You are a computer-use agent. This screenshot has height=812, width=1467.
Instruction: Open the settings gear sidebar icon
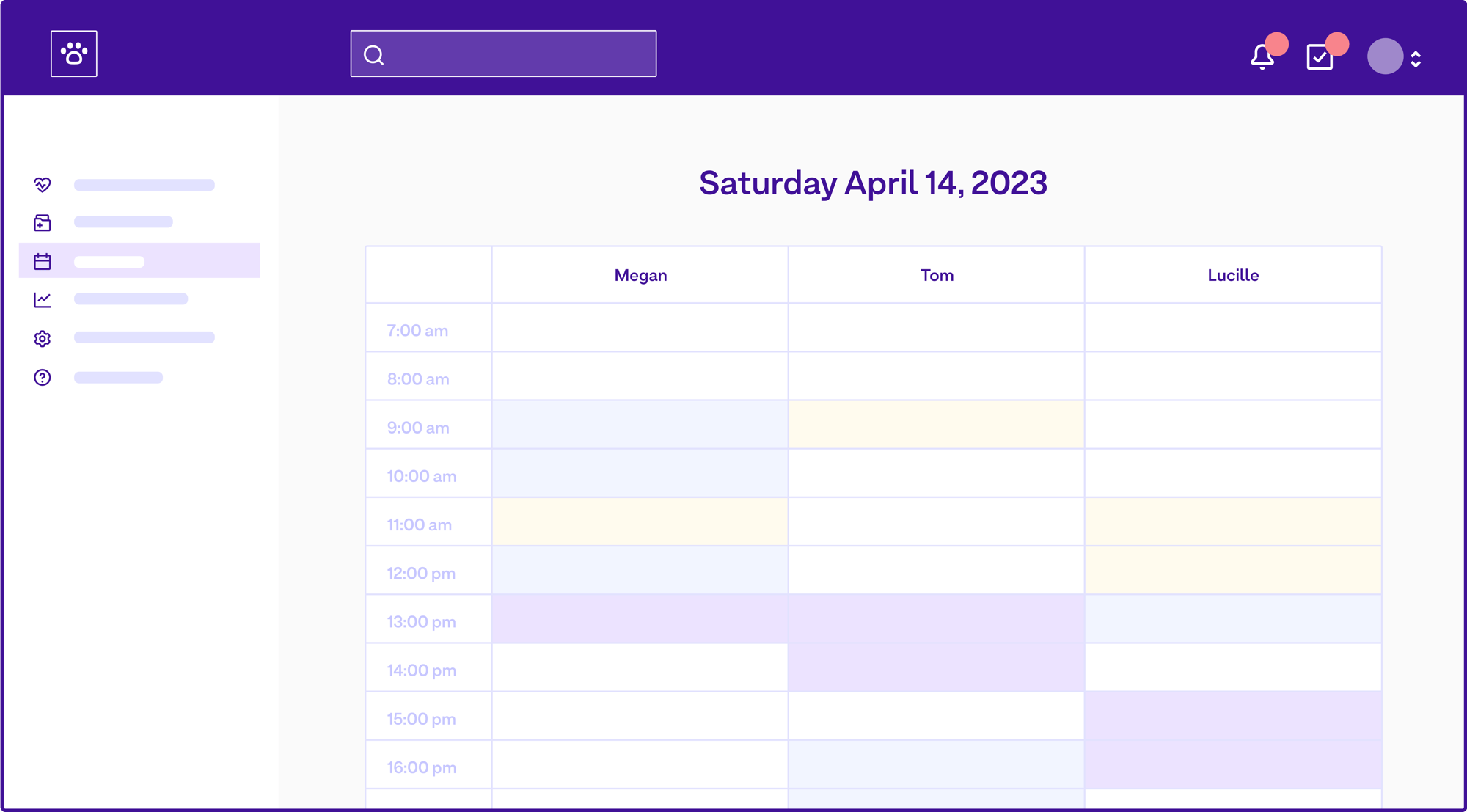click(43, 338)
